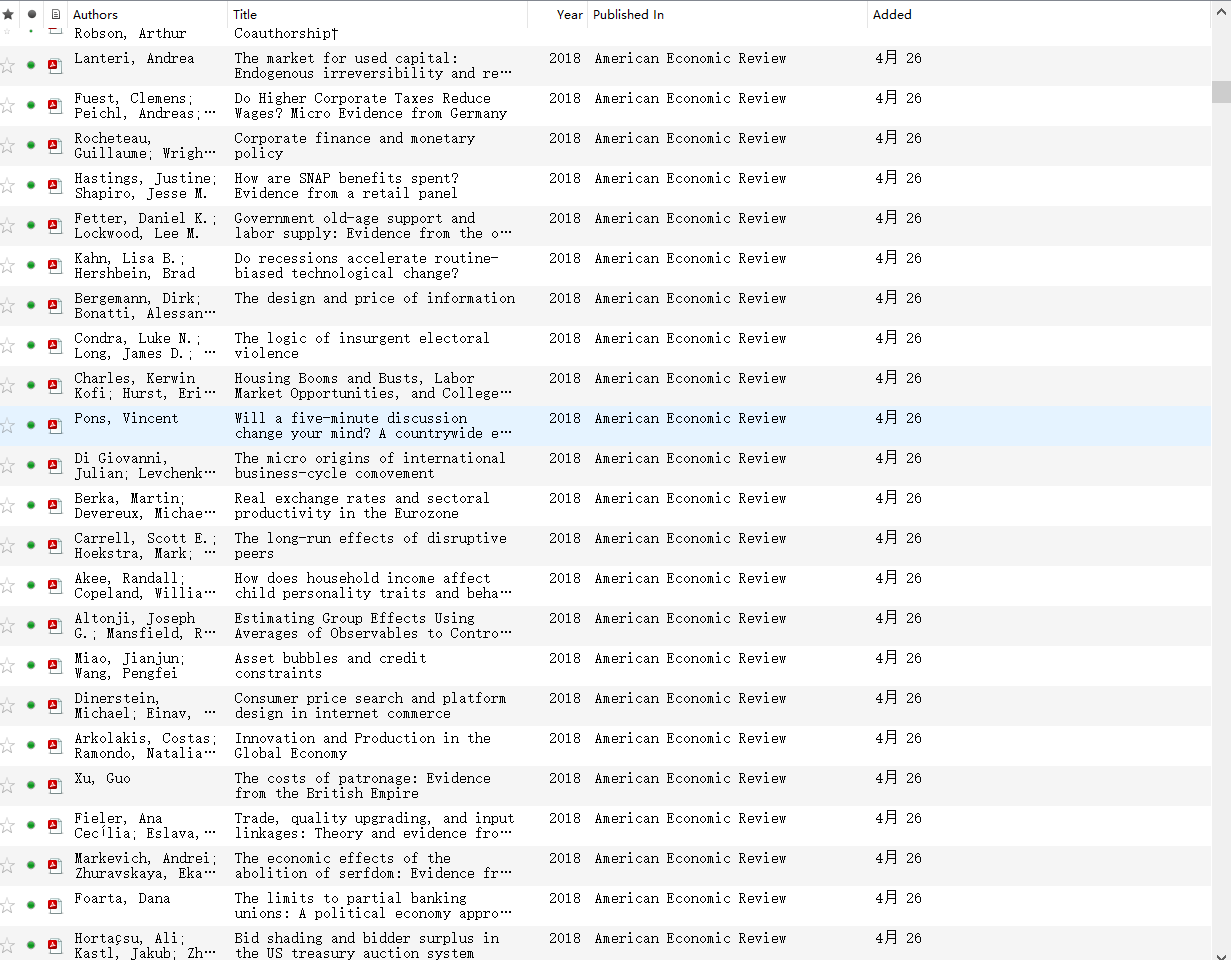Image resolution: width=1231 pixels, height=960 pixels.
Task: Sort documents by Title column
Action: [x=378, y=15]
